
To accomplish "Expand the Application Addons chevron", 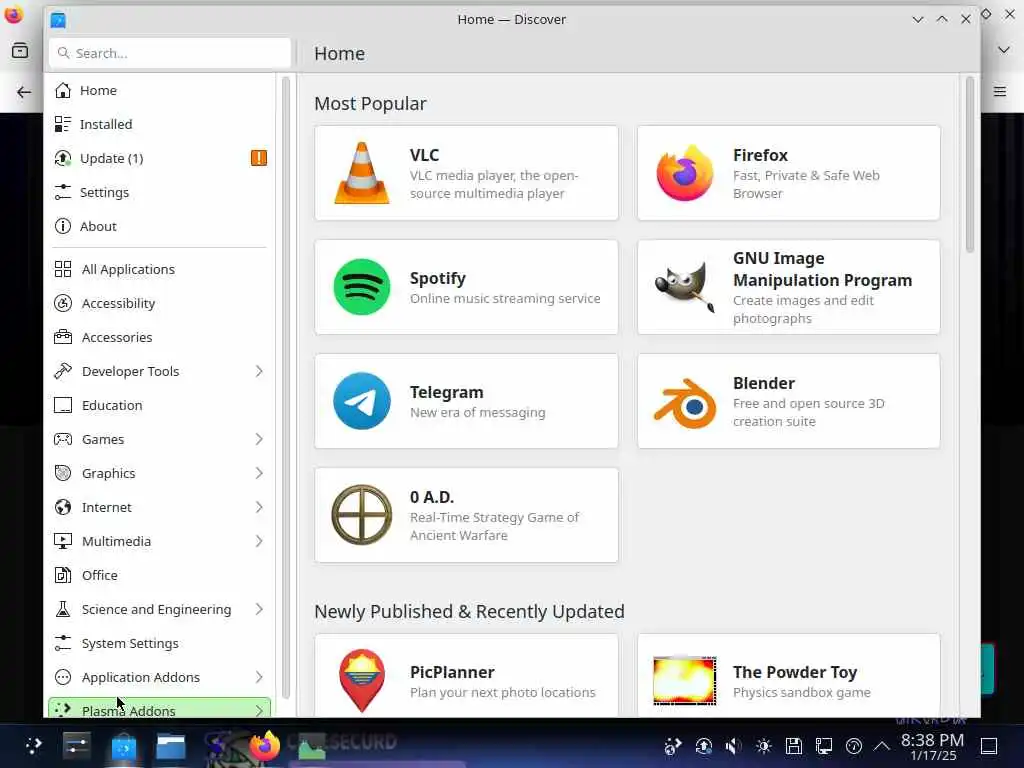I will (259, 677).
